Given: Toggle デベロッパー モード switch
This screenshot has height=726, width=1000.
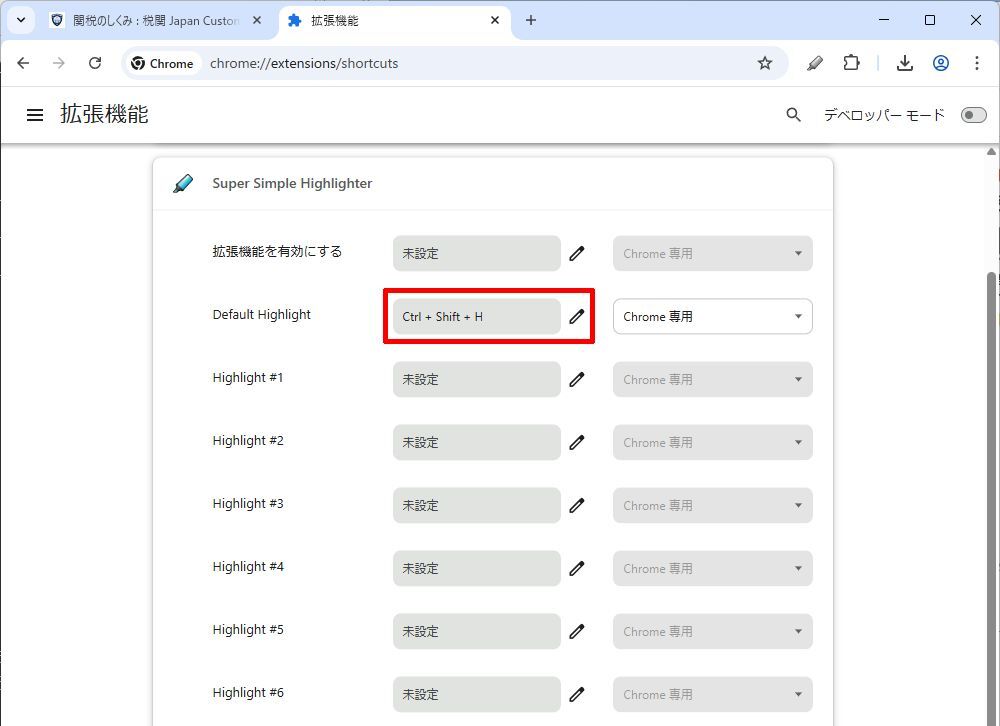Looking at the screenshot, I should (x=973, y=115).
